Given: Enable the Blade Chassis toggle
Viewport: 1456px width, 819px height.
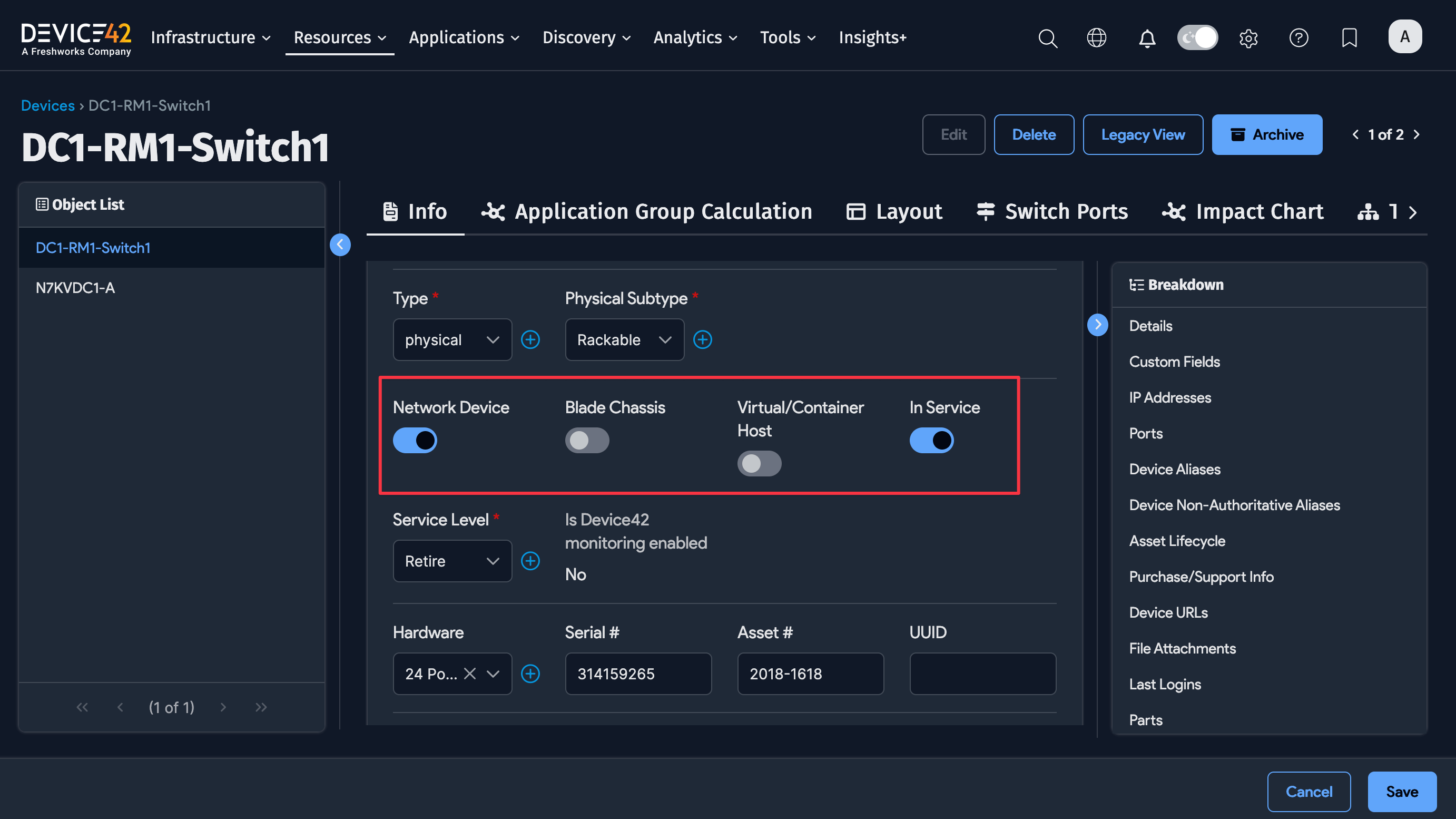Looking at the screenshot, I should pyautogui.click(x=587, y=440).
